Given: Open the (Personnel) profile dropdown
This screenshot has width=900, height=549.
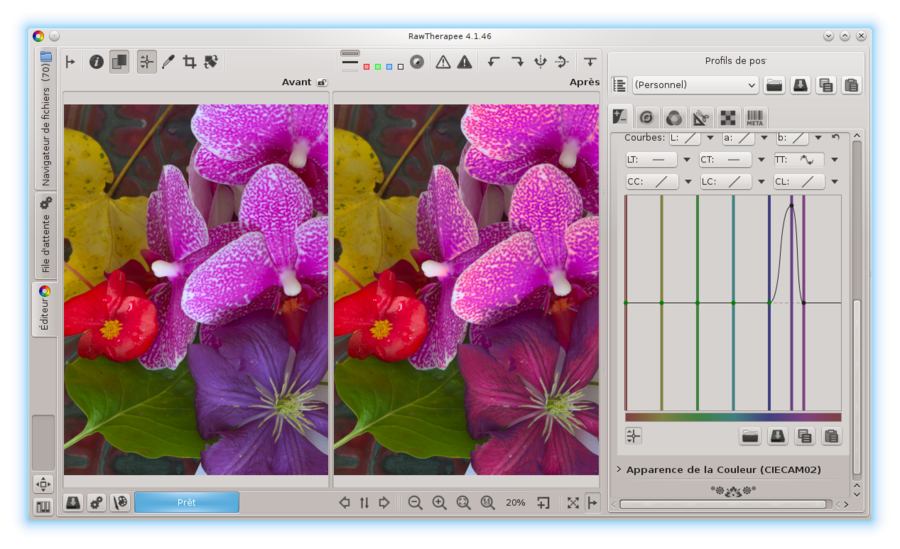Looking at the screenshot, I should pyautogui.click(x=695, y=85).
